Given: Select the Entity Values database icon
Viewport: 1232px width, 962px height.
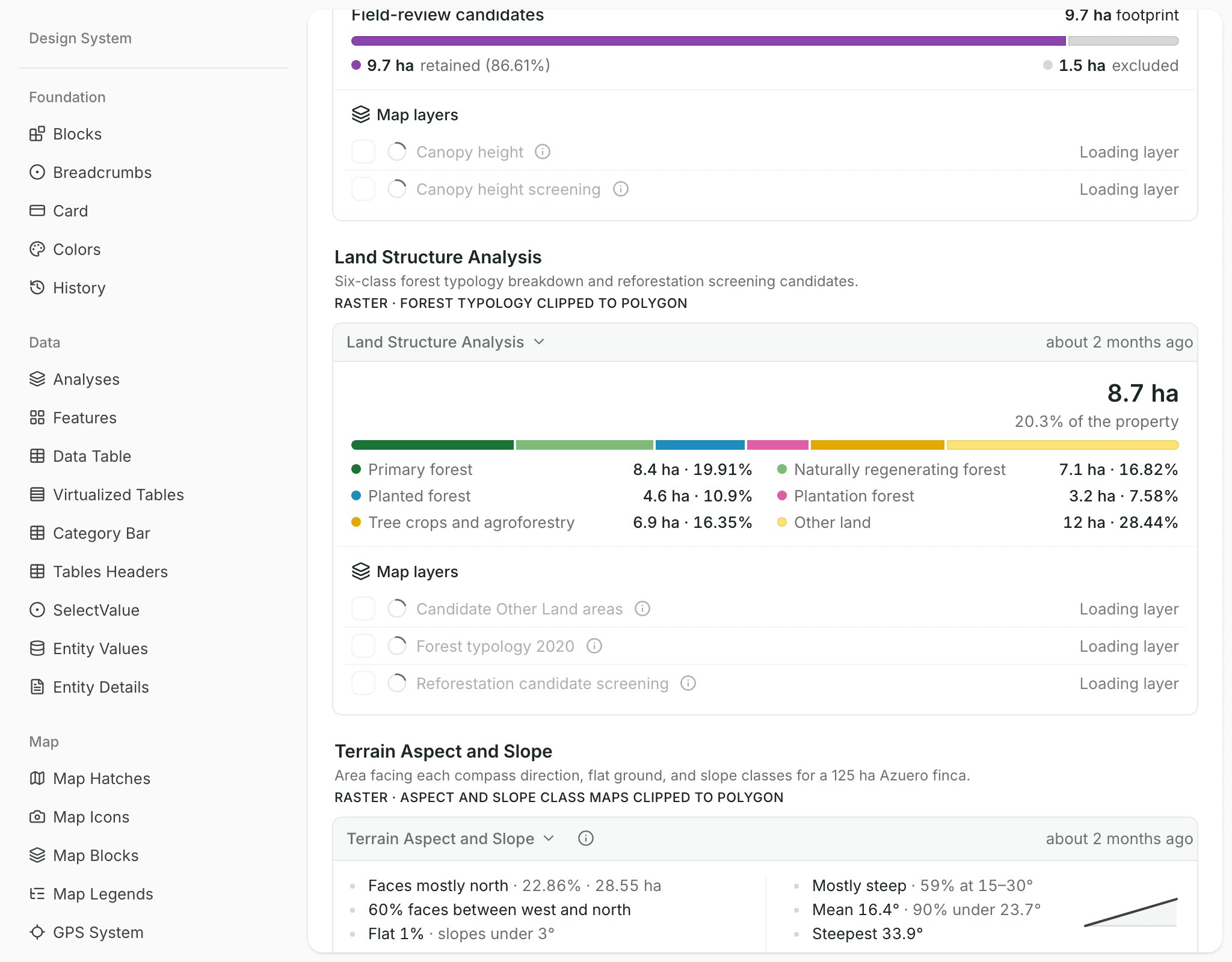Looking at the screenshot, I should pyautogui.click(x=37, y=649).
